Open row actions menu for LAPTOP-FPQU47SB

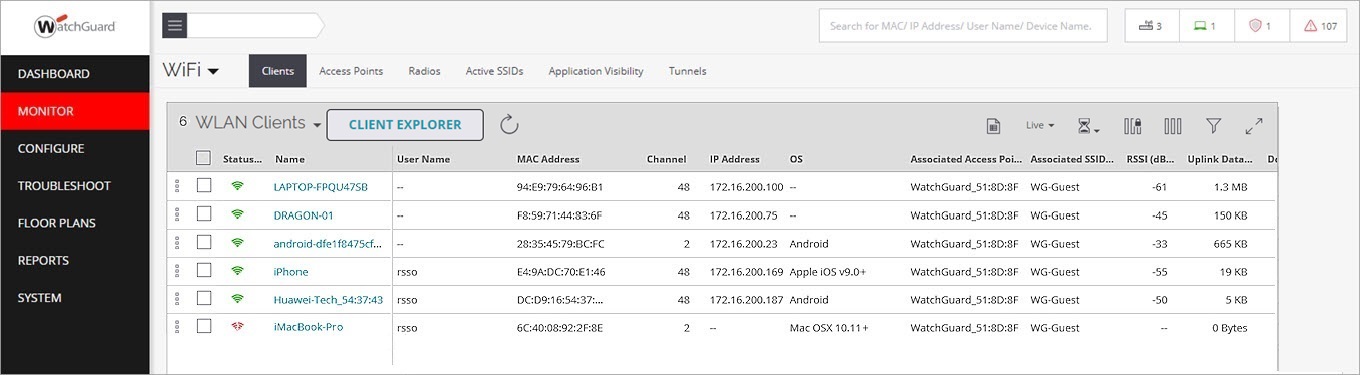(x=178, y=185)
